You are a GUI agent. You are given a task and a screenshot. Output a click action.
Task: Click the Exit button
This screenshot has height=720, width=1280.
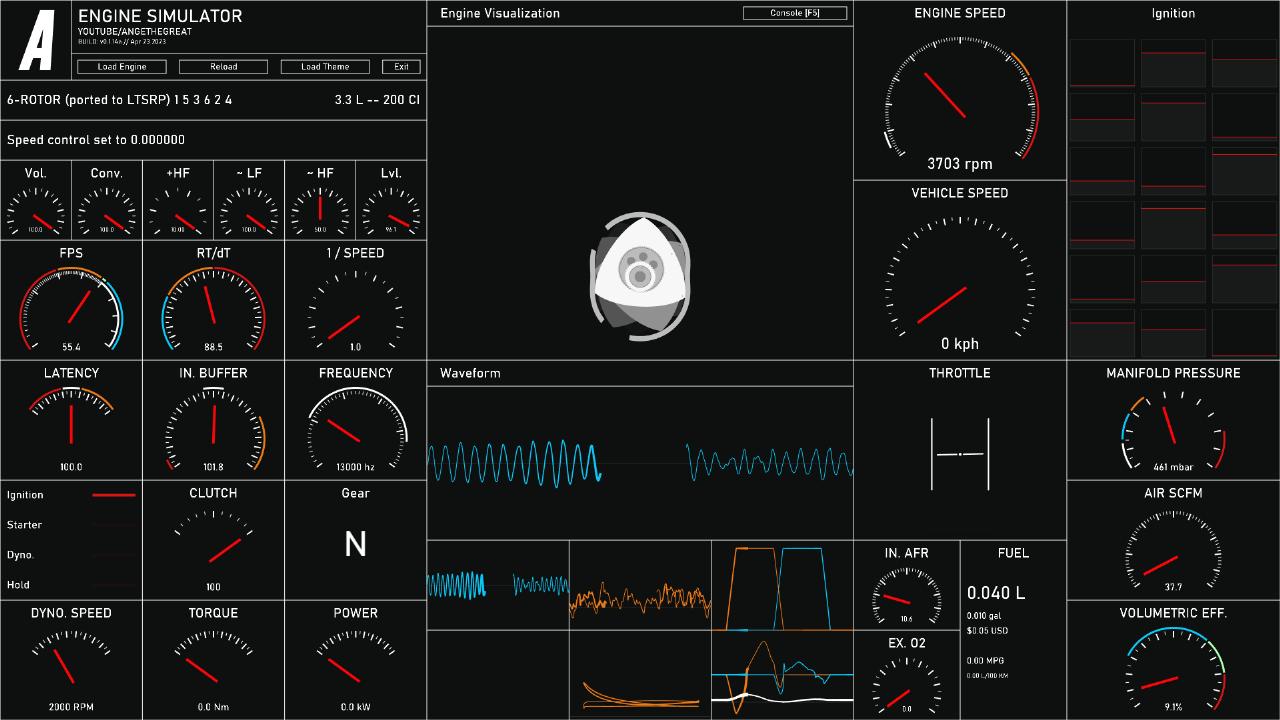(401, 67)
